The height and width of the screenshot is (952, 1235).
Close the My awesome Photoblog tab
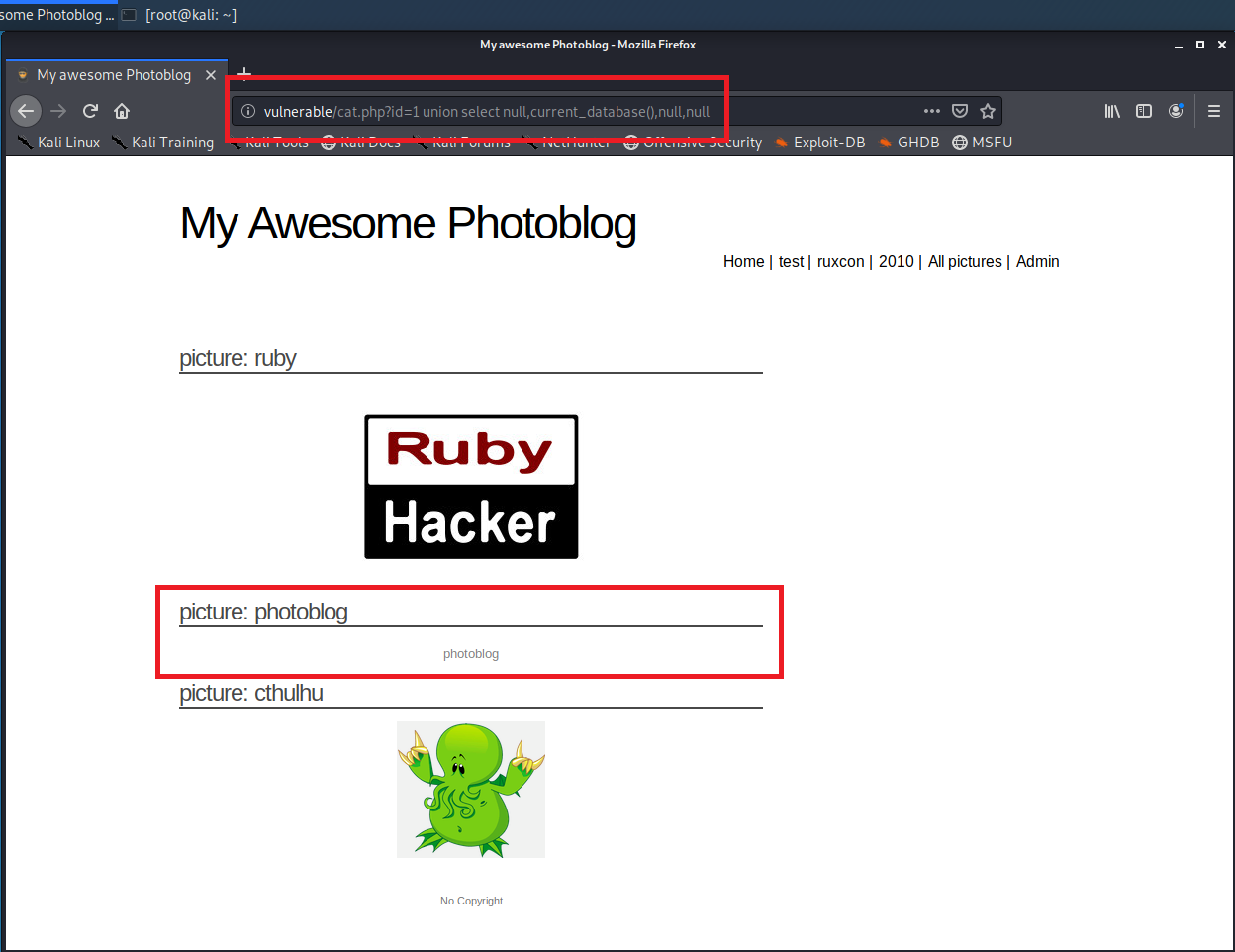click(x=211, y=75)
